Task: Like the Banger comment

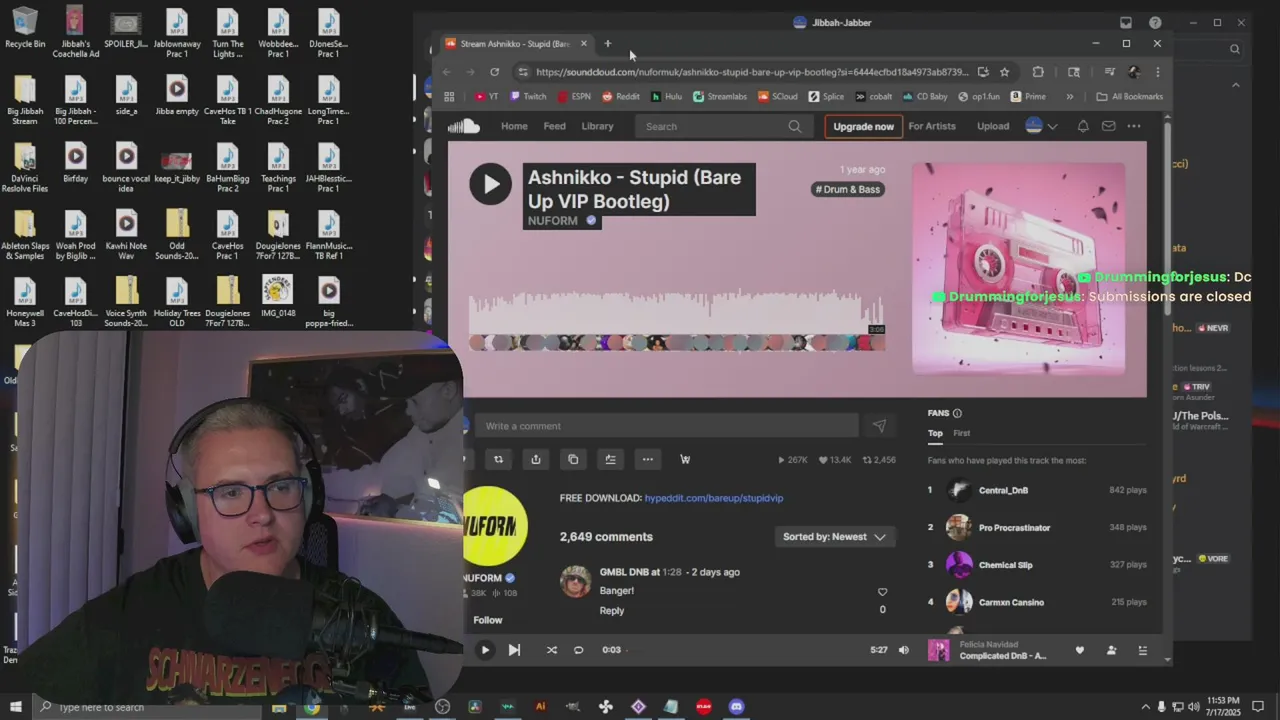Action: point(882,591)
